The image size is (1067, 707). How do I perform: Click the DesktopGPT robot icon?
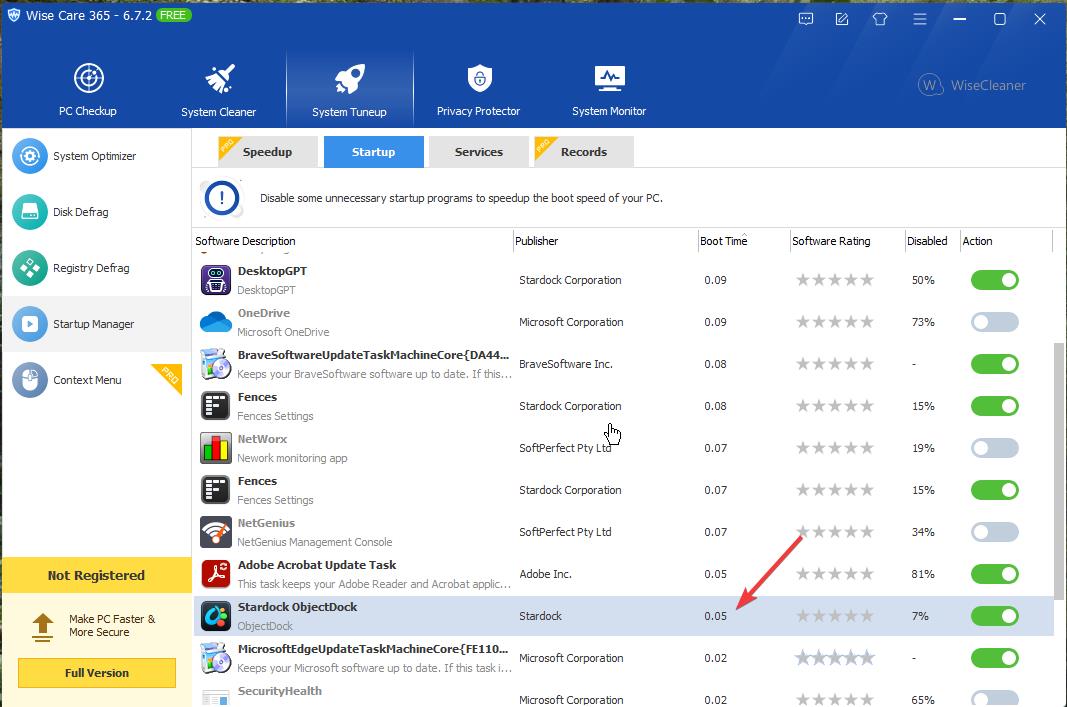[x=216, y=280]
